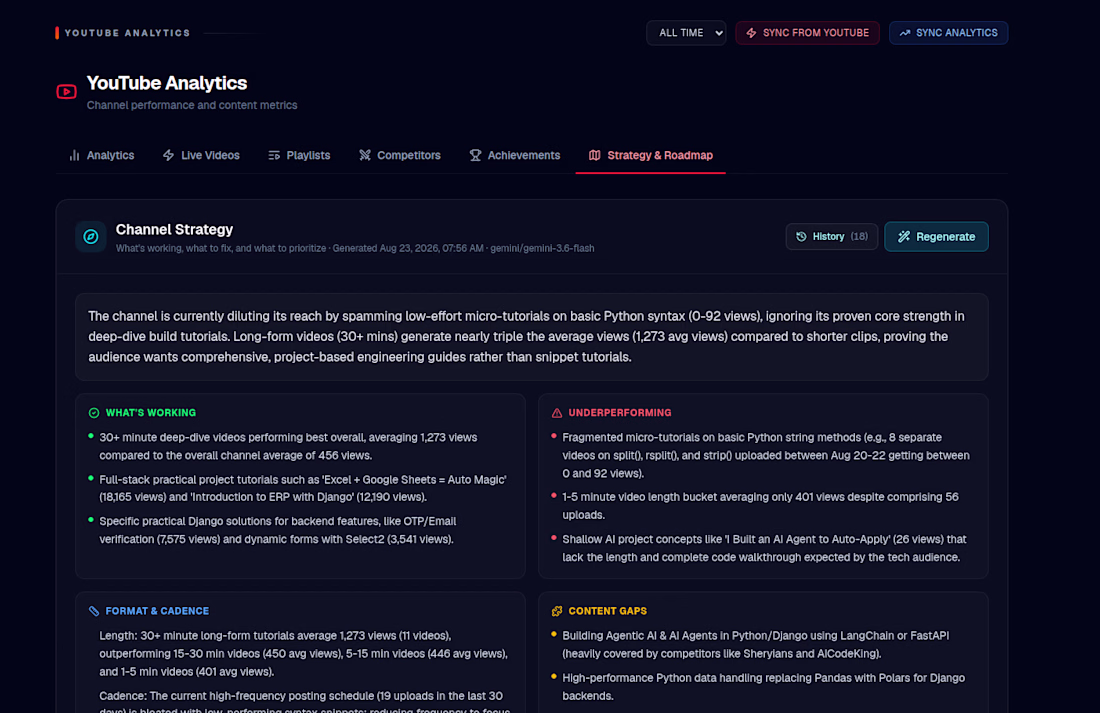The width and height of the screenshot is (1100, 713).
Task: Regenerate the channel strategy
Action: 937,236
